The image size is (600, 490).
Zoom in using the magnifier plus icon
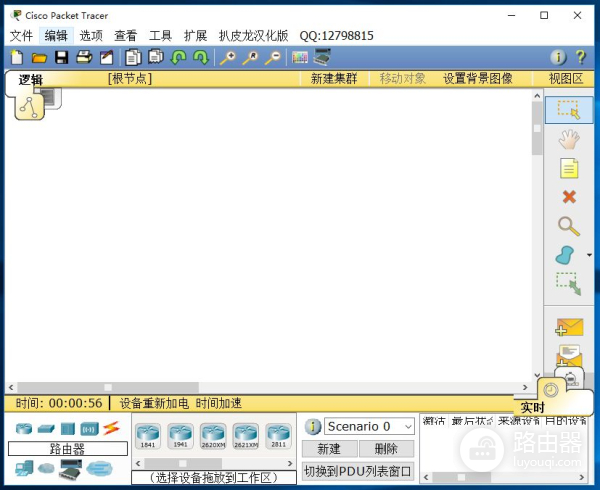coord(228,58)
